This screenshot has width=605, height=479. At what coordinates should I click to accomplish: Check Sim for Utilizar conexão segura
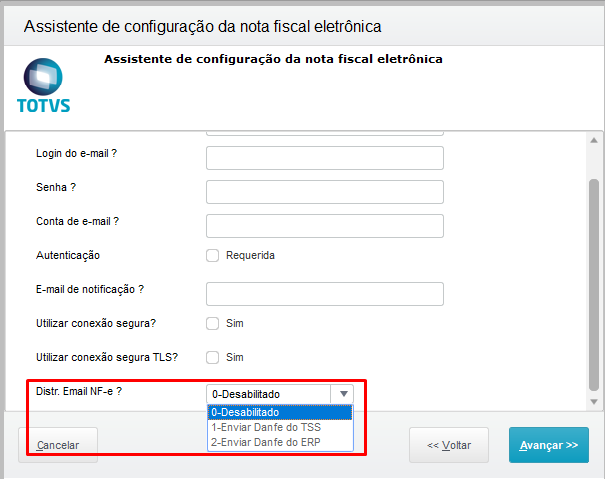click(x=212, y=323)
